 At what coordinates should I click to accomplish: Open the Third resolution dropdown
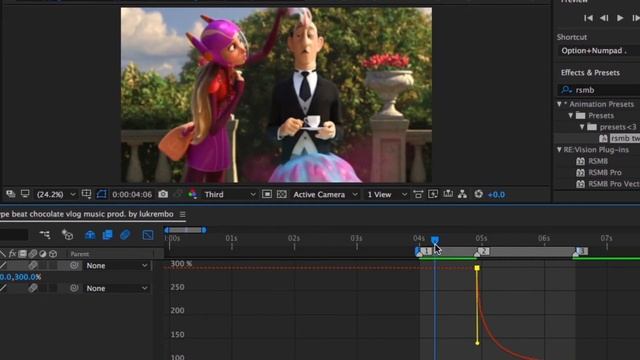click(x=230, y=195)
